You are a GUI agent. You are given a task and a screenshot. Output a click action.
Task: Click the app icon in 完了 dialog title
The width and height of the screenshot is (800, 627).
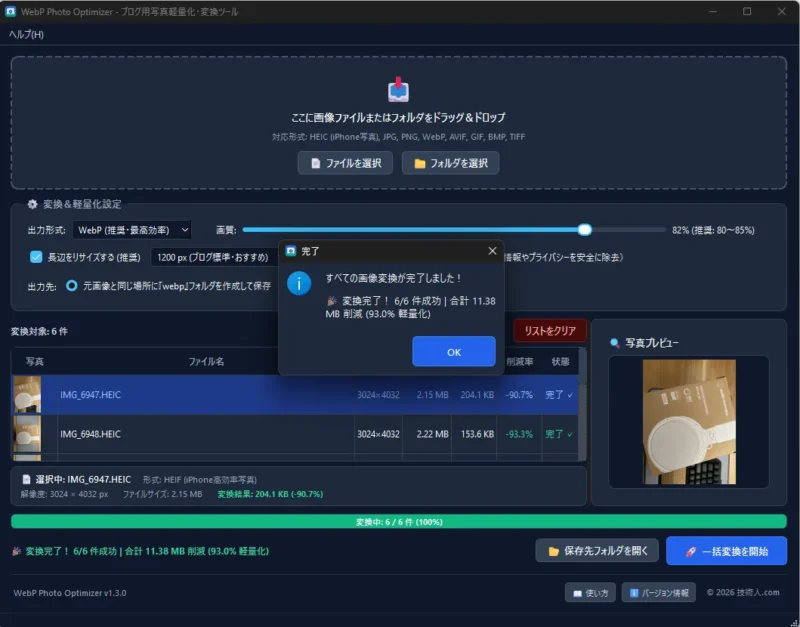(x=291, y=251)
